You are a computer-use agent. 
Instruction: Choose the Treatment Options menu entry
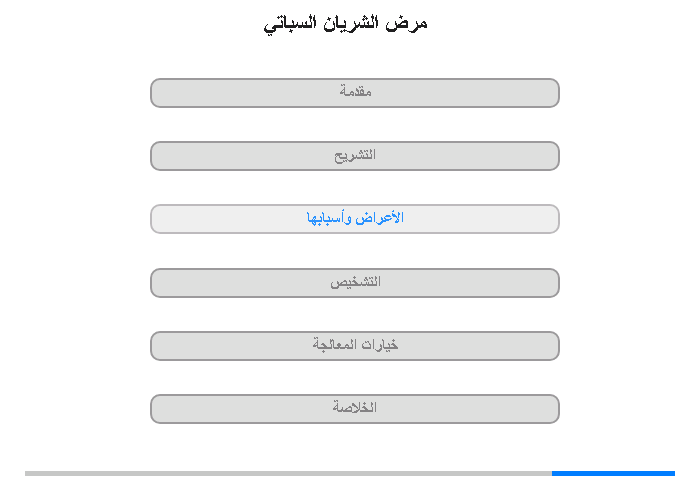pyautogui.click(x=355, y=346)
